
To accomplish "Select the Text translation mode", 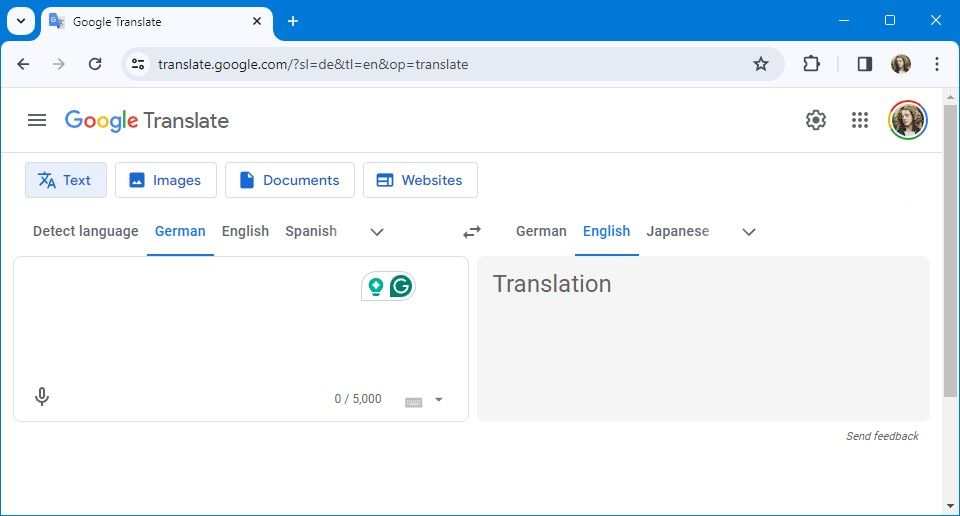I will (x=66, y=180).
